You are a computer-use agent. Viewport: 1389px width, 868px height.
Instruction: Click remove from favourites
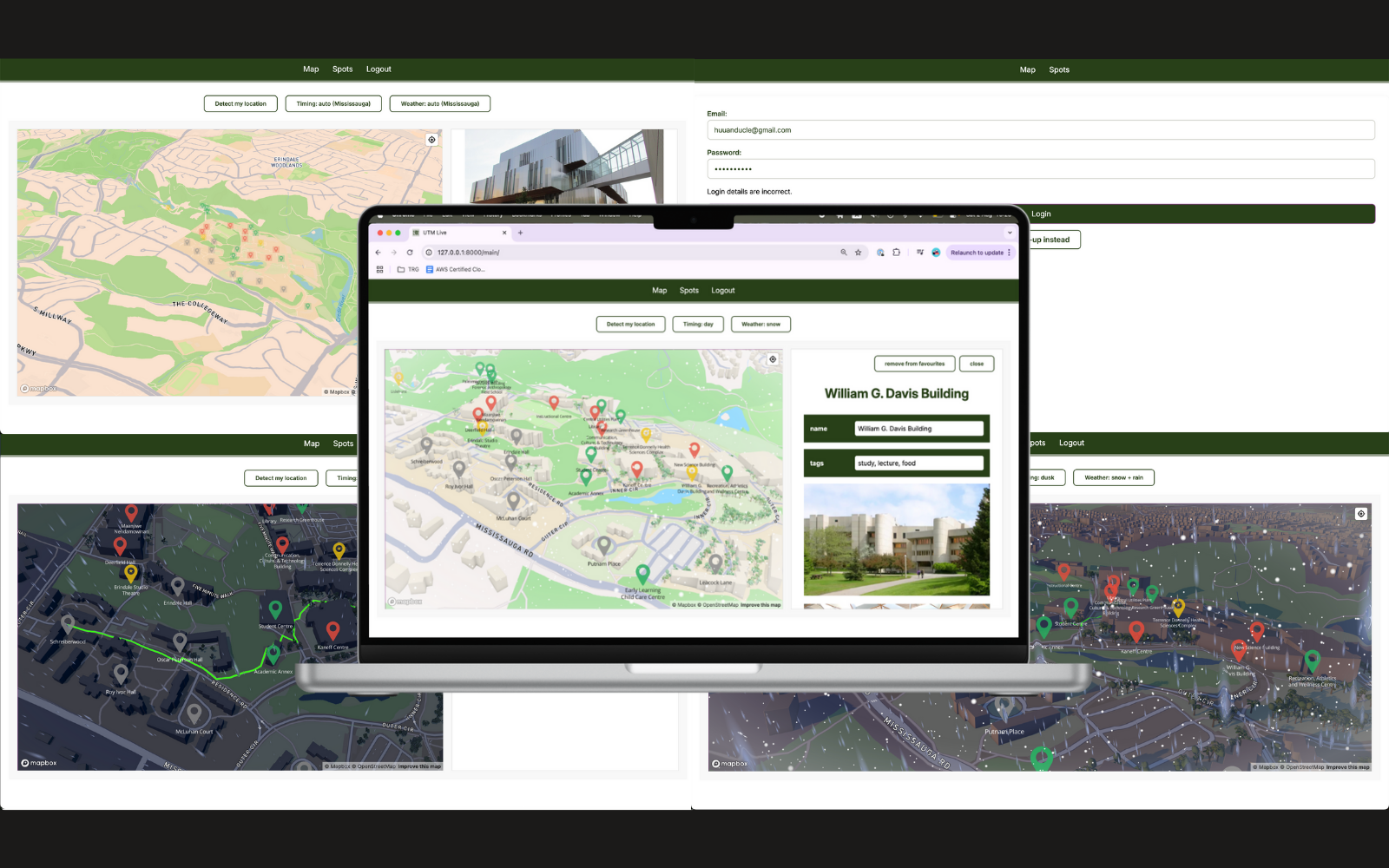click(915, 364)
